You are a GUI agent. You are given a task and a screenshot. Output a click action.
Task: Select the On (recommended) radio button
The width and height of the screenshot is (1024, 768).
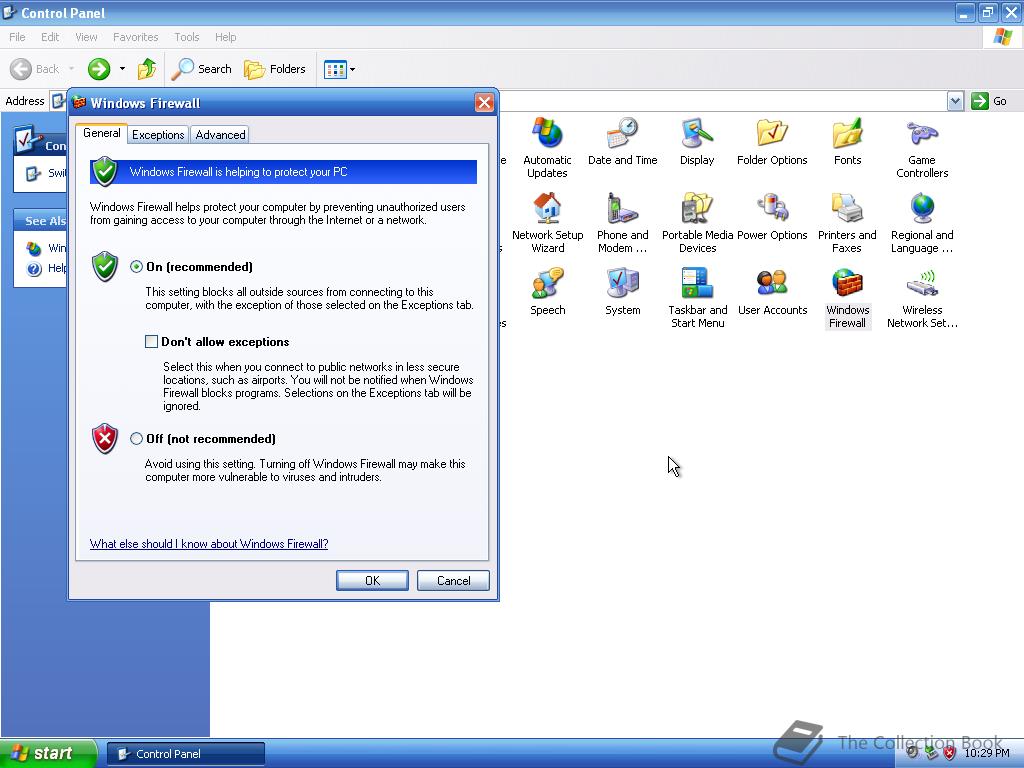pyautogui.click(x=136, y=266)
